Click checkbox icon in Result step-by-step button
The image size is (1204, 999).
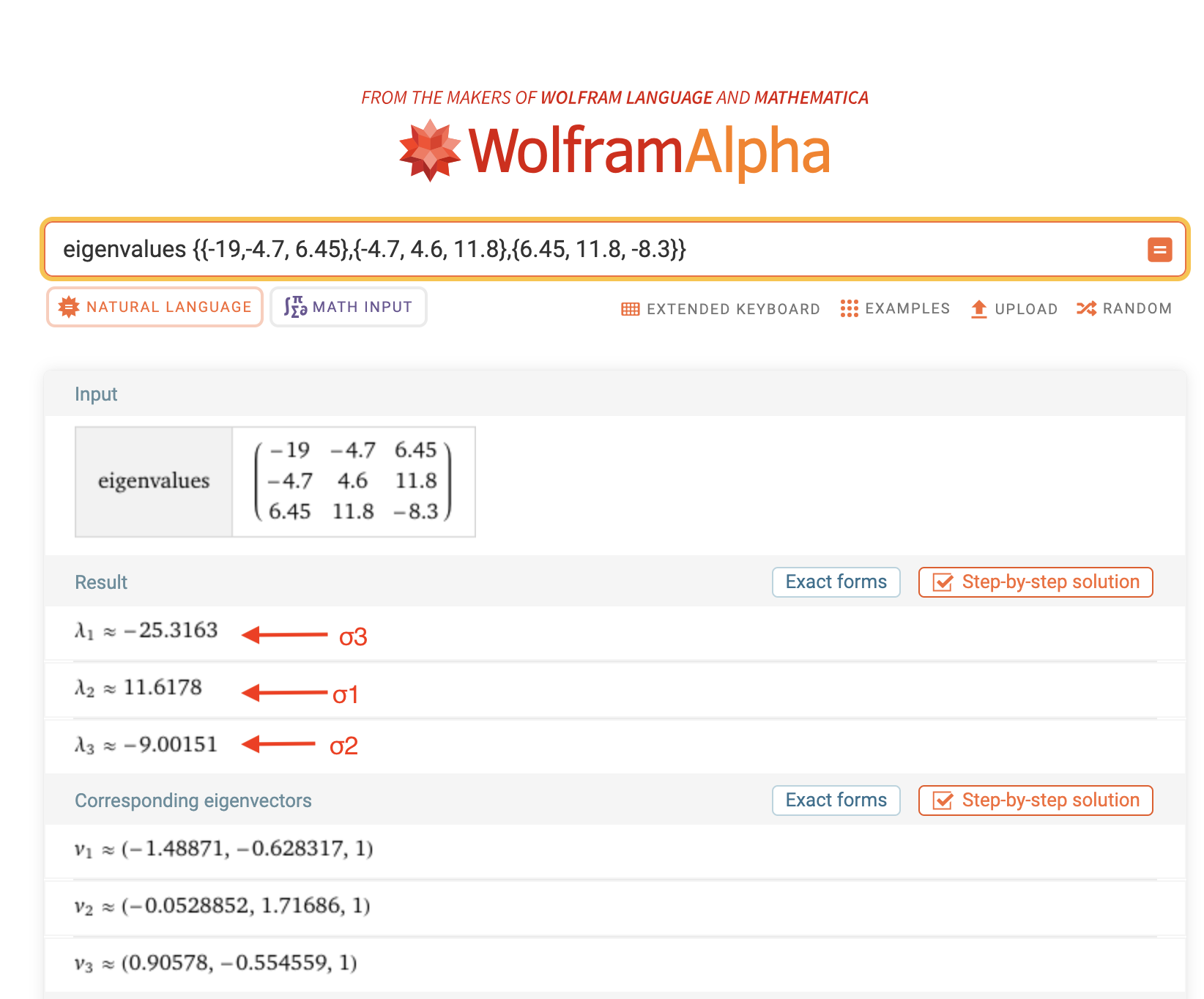(943, 583)
